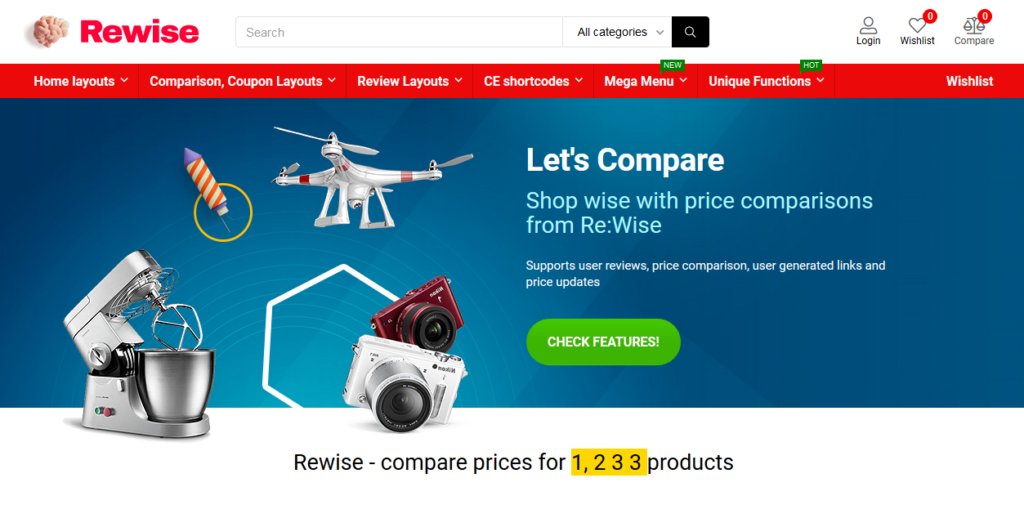This screenshot has height=505, width=1024.
Task: Open the Mega Menu item
Action: click(x=645, y=81)
